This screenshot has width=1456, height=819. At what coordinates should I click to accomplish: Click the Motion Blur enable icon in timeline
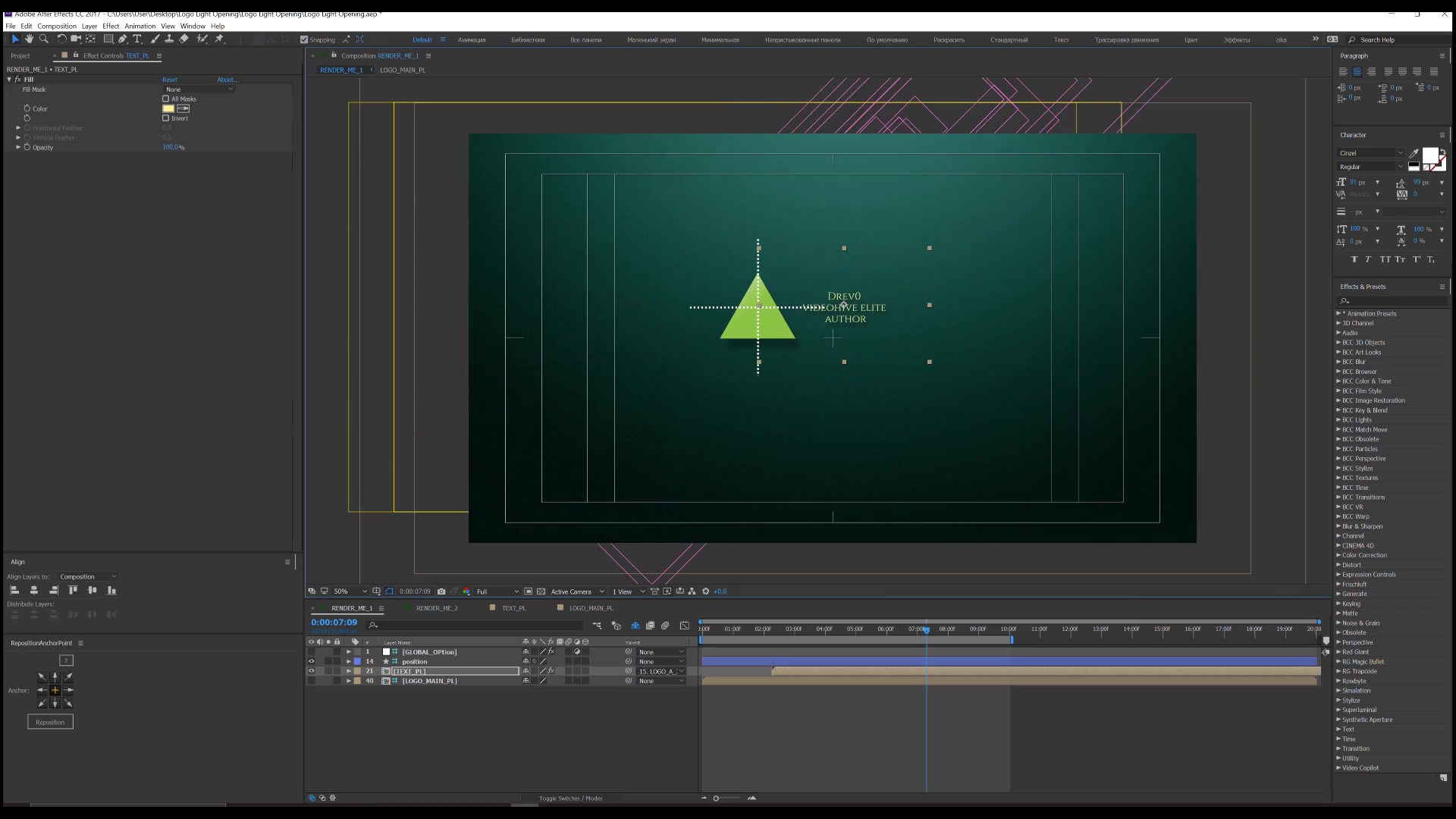665,626
